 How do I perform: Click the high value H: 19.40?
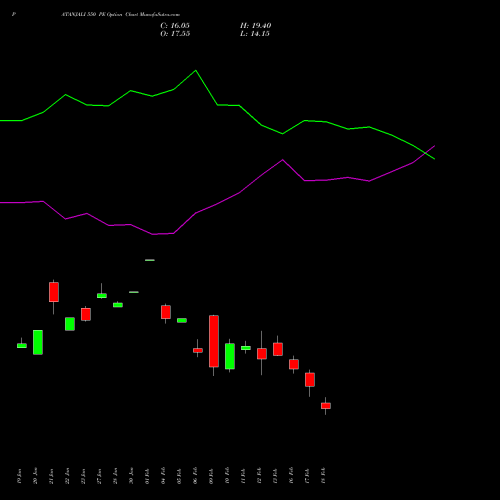click(255, 26)
